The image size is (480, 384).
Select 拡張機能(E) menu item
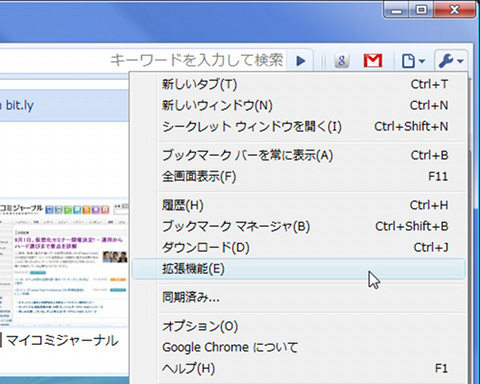coord(298,269)
